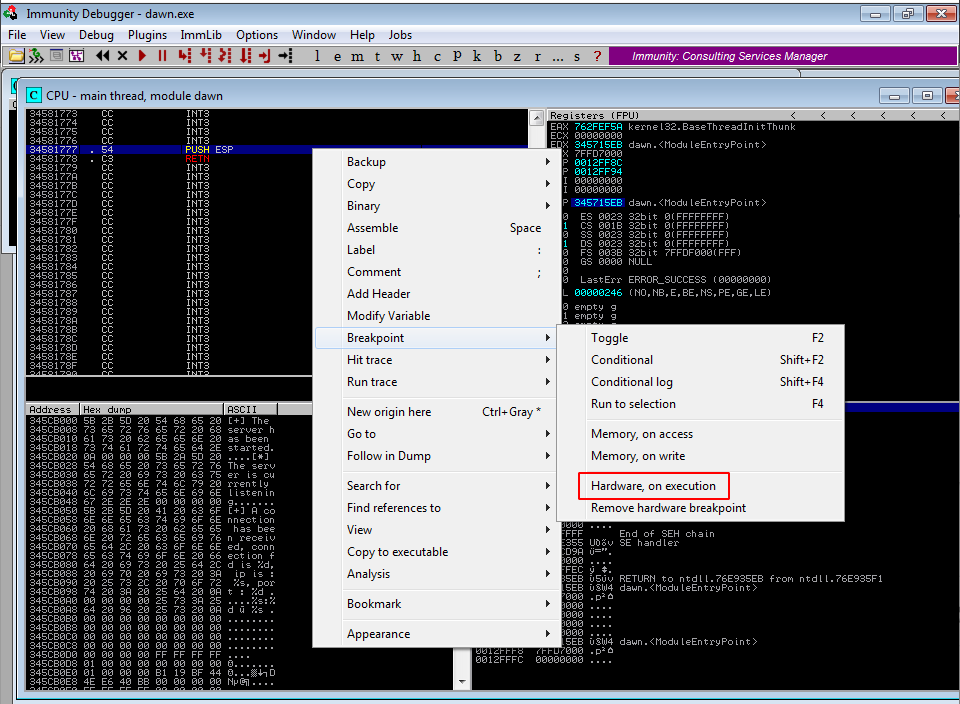Click the Close program X icon

(x=122, y=56)
